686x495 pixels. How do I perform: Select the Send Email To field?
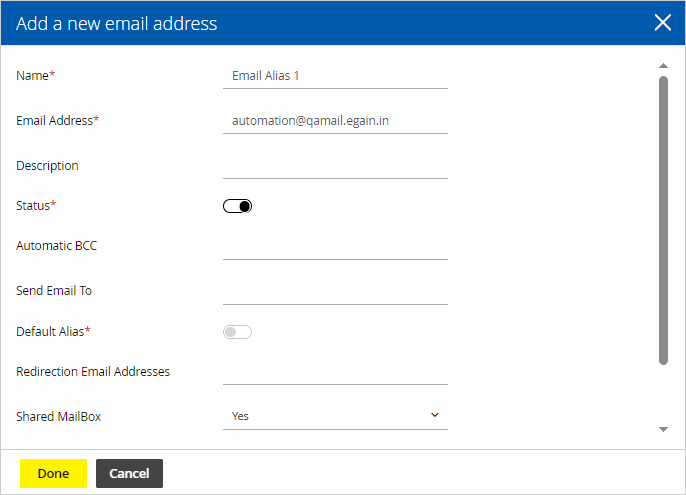pyautogui.click(x=335, y=292)
